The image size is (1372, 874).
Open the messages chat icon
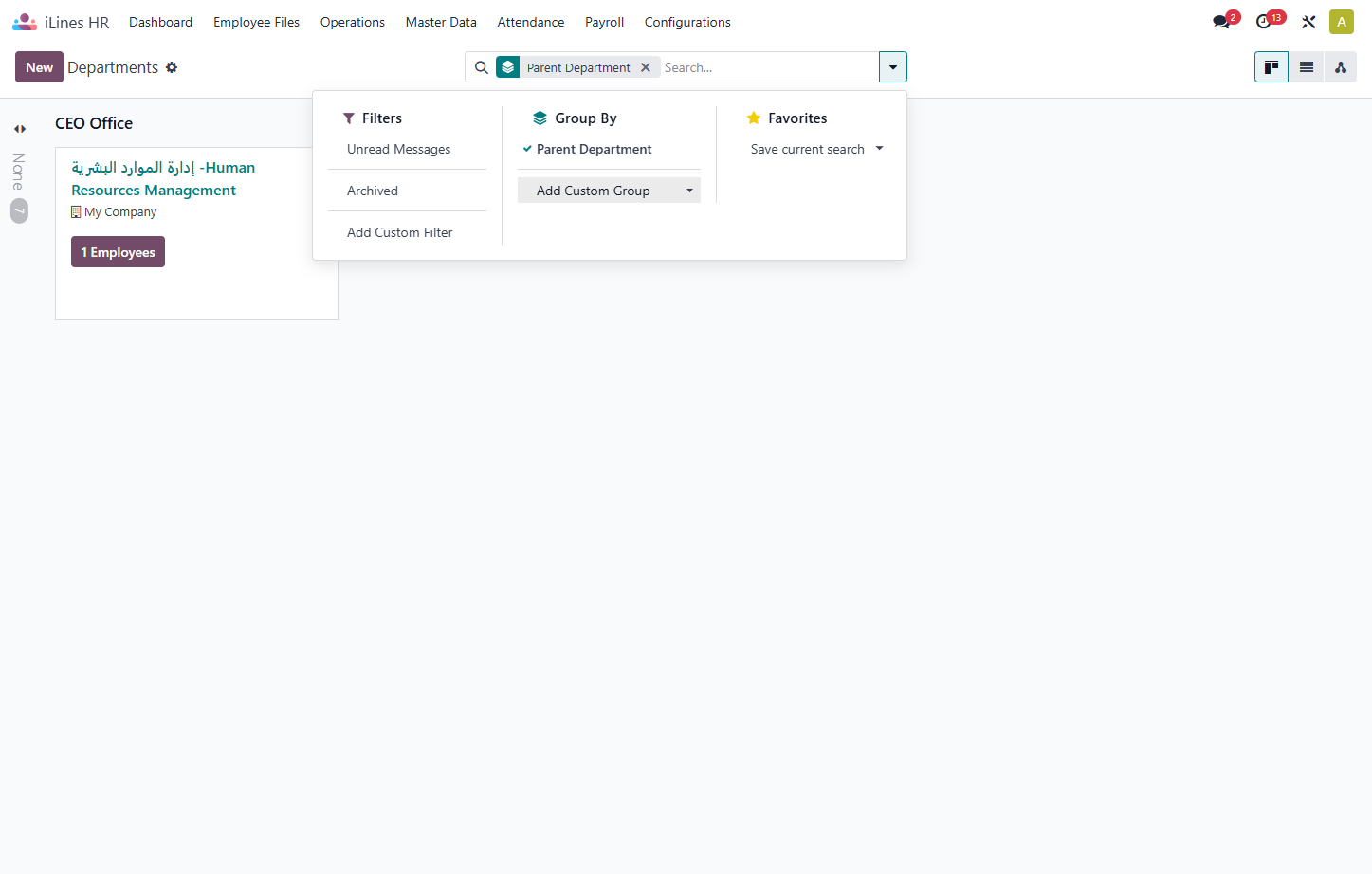(x=1221, y=22)
